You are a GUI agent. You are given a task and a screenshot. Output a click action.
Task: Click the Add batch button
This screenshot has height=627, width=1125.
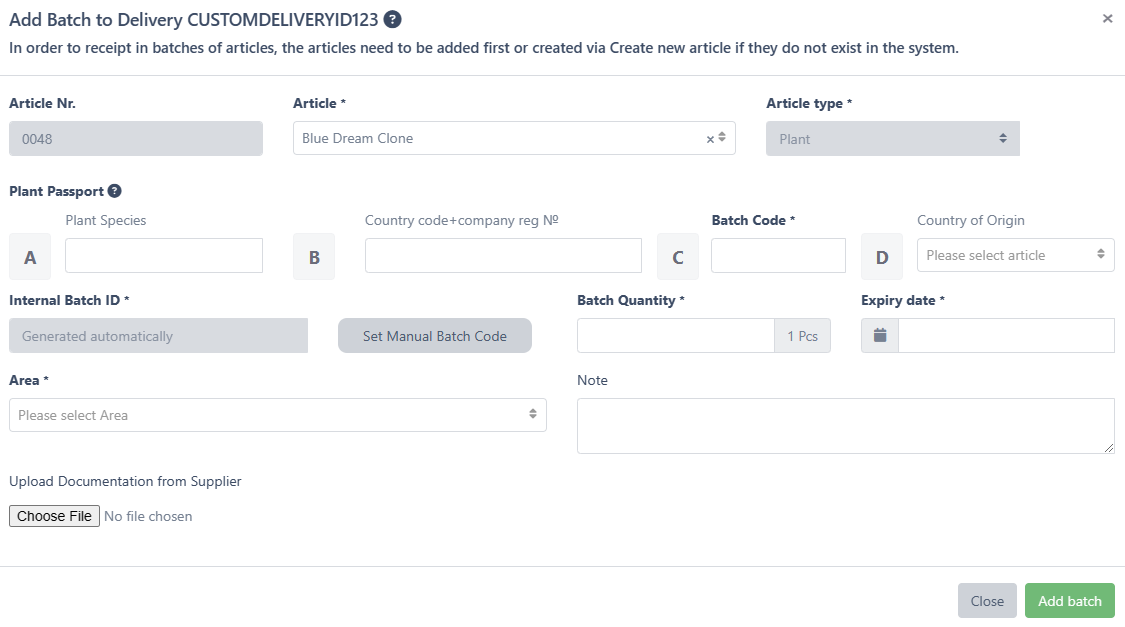pyautogui.click(x=1069, y=601)
